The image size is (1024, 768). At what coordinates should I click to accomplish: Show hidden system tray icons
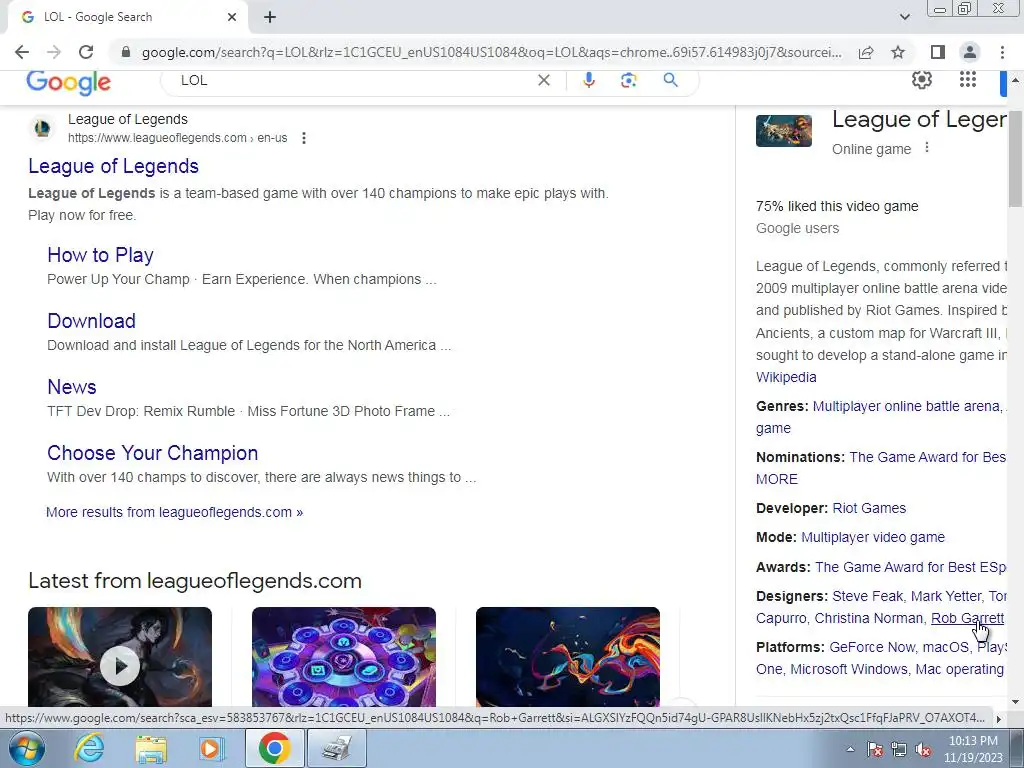850,749
